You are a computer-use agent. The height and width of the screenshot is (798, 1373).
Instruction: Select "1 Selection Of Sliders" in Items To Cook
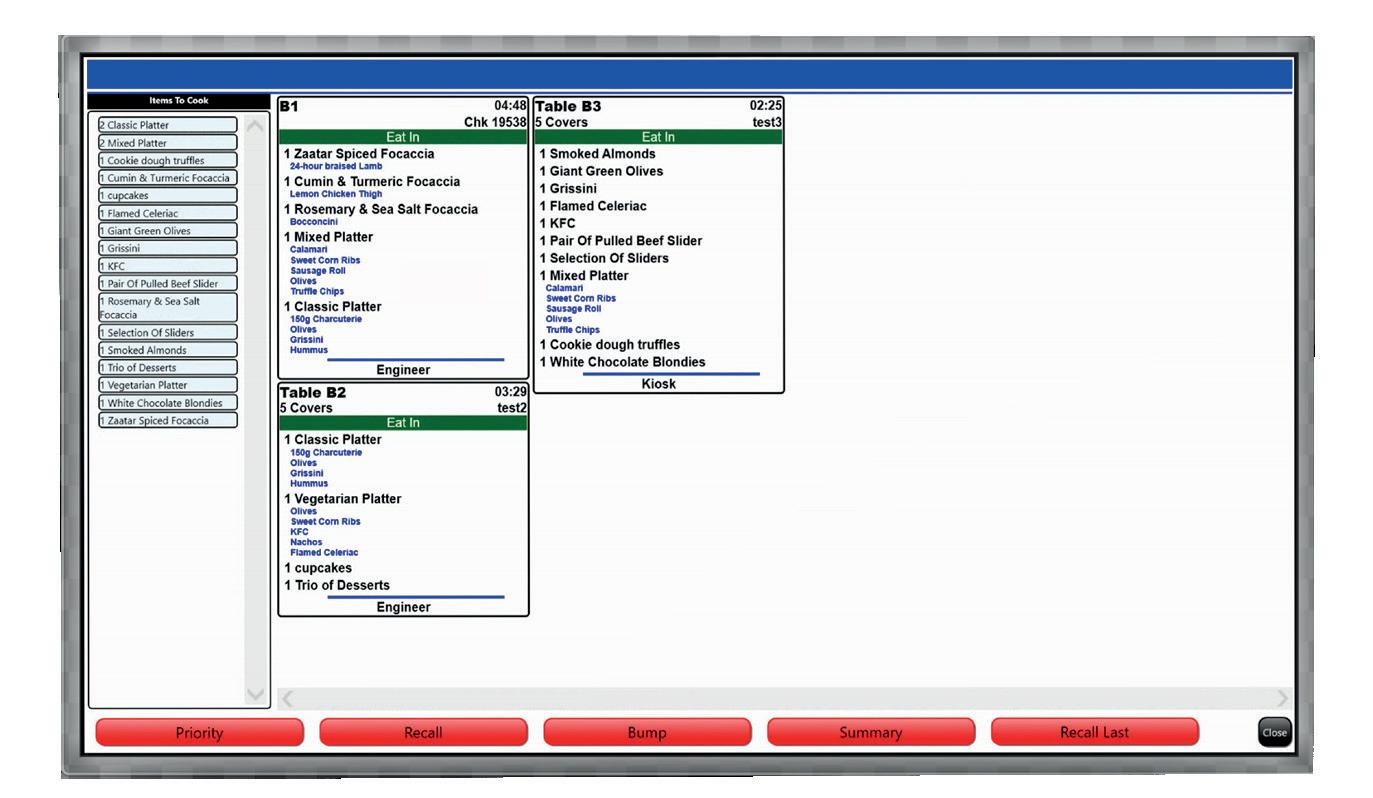pyautogui.click(x=167, y=332)
